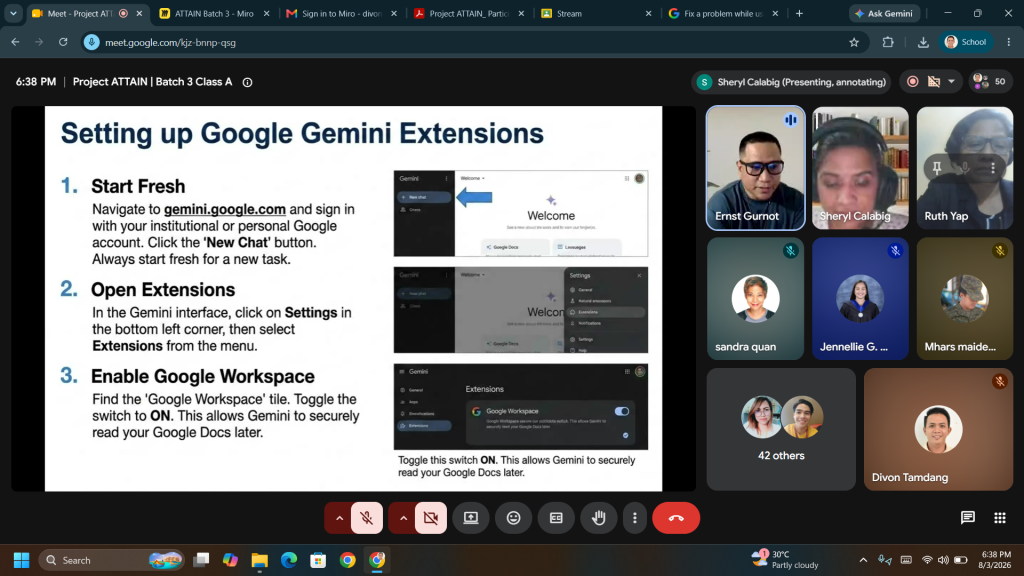This screenshot has width=1024, height=576.
Task: Click Jennellie G. participant tile
Action: tap(860, 298)
